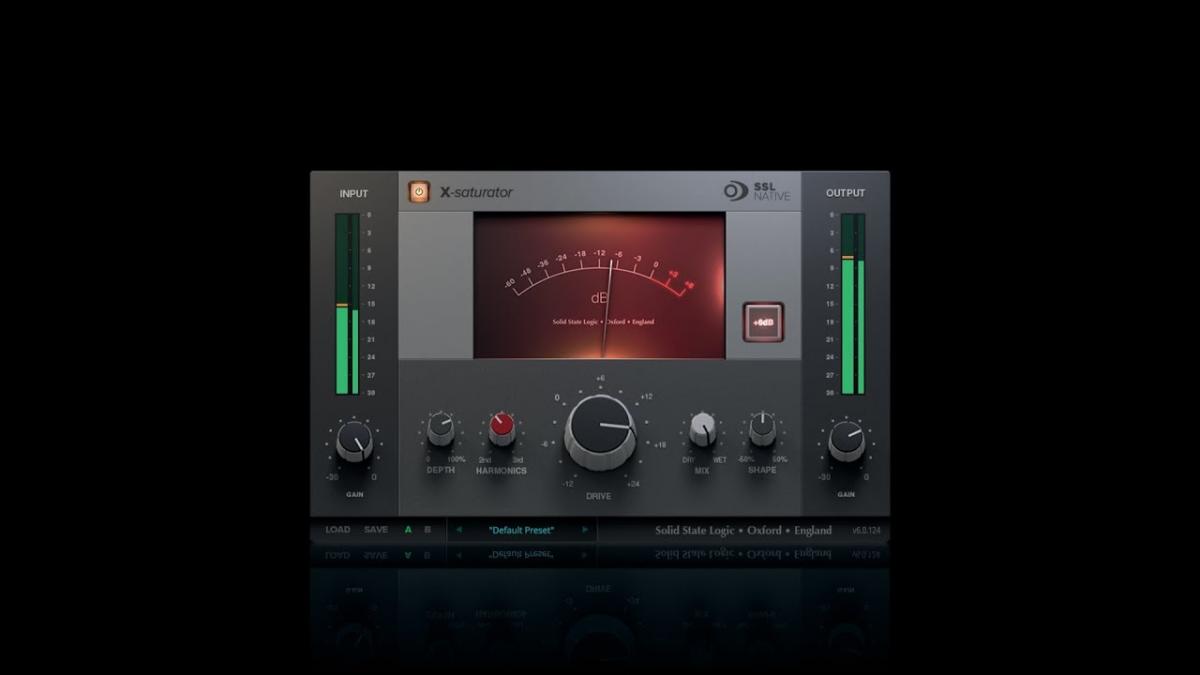This screenshot has width=1200, height=675.
Task: Click the footer "Solid State Logic • Oxford • England" text
Action: [x=743, y=531]
